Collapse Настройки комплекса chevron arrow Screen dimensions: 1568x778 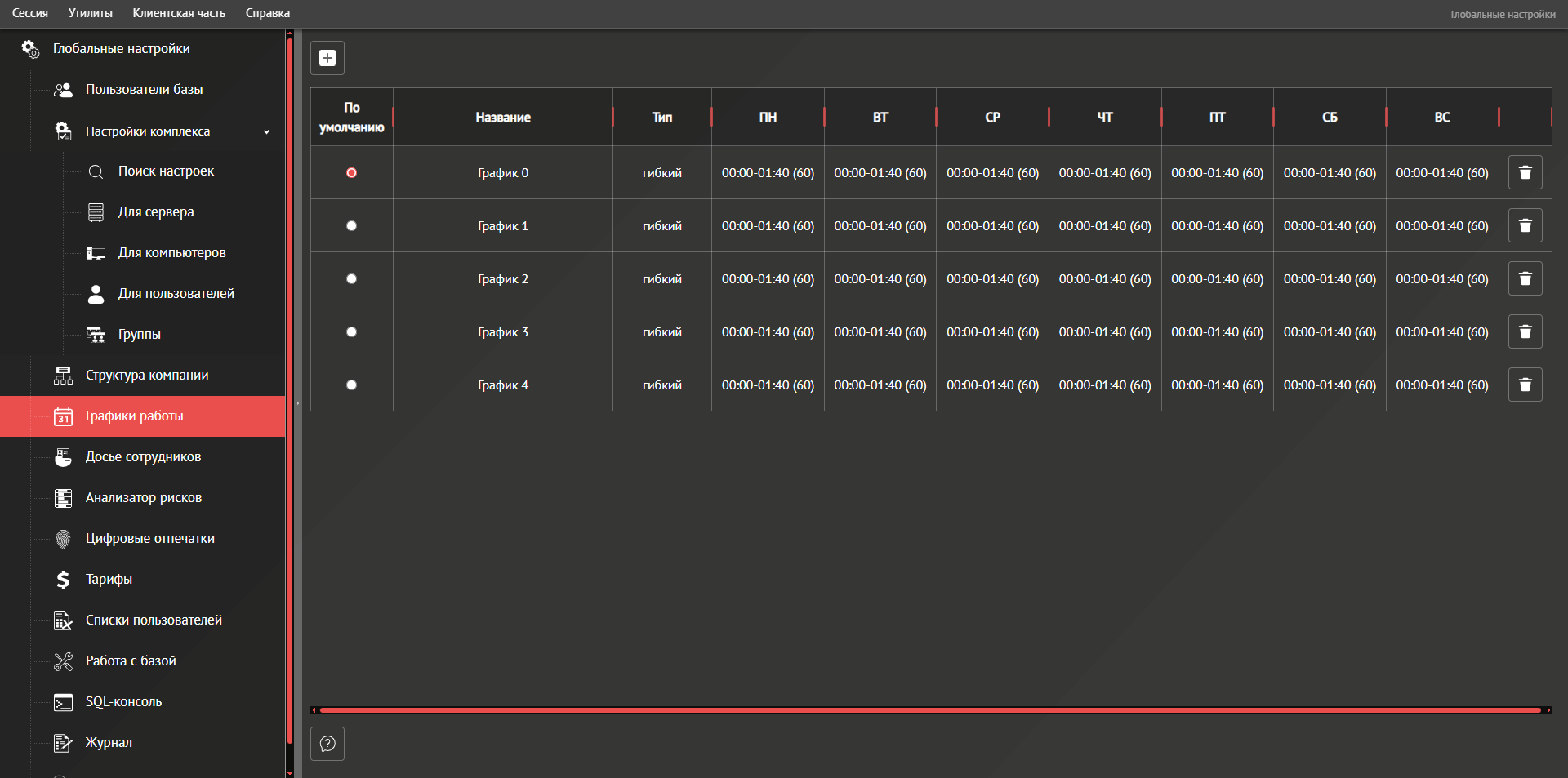click(x=266, y=131)
